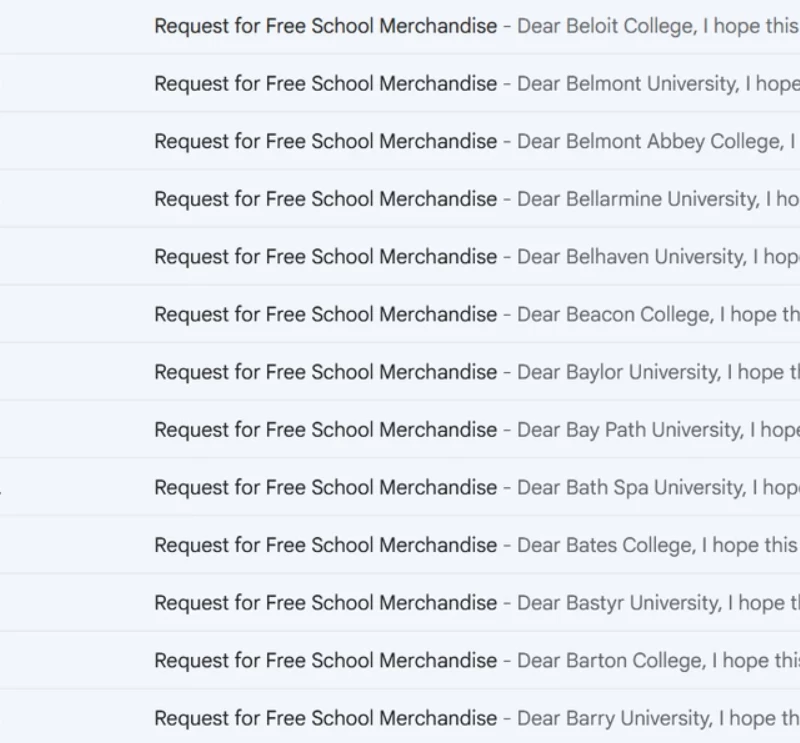Open the Bates College email
800x743 pixels.
click(x=400, y=544)
